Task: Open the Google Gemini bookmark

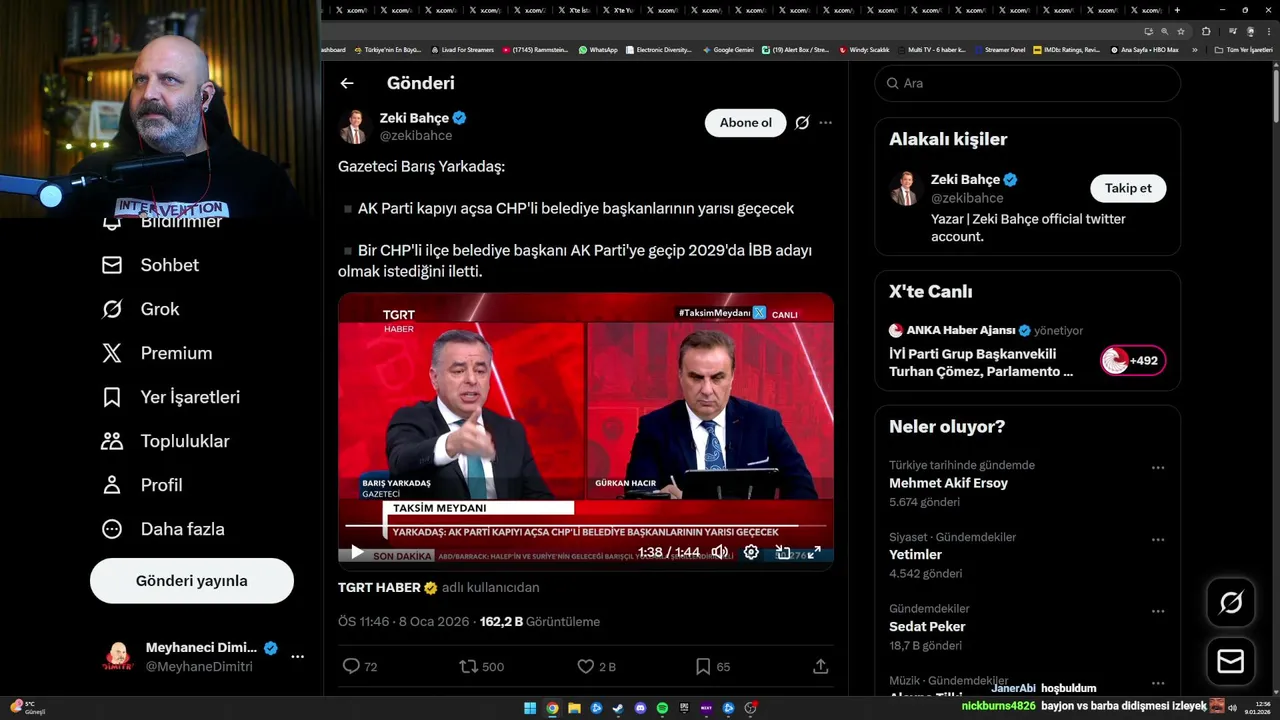Action: pos(728,50)
